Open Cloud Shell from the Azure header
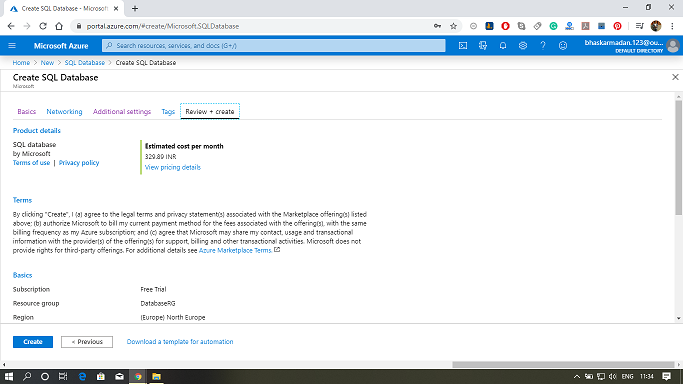Screen dimensions: 683x384 click(x=463, y=46)
